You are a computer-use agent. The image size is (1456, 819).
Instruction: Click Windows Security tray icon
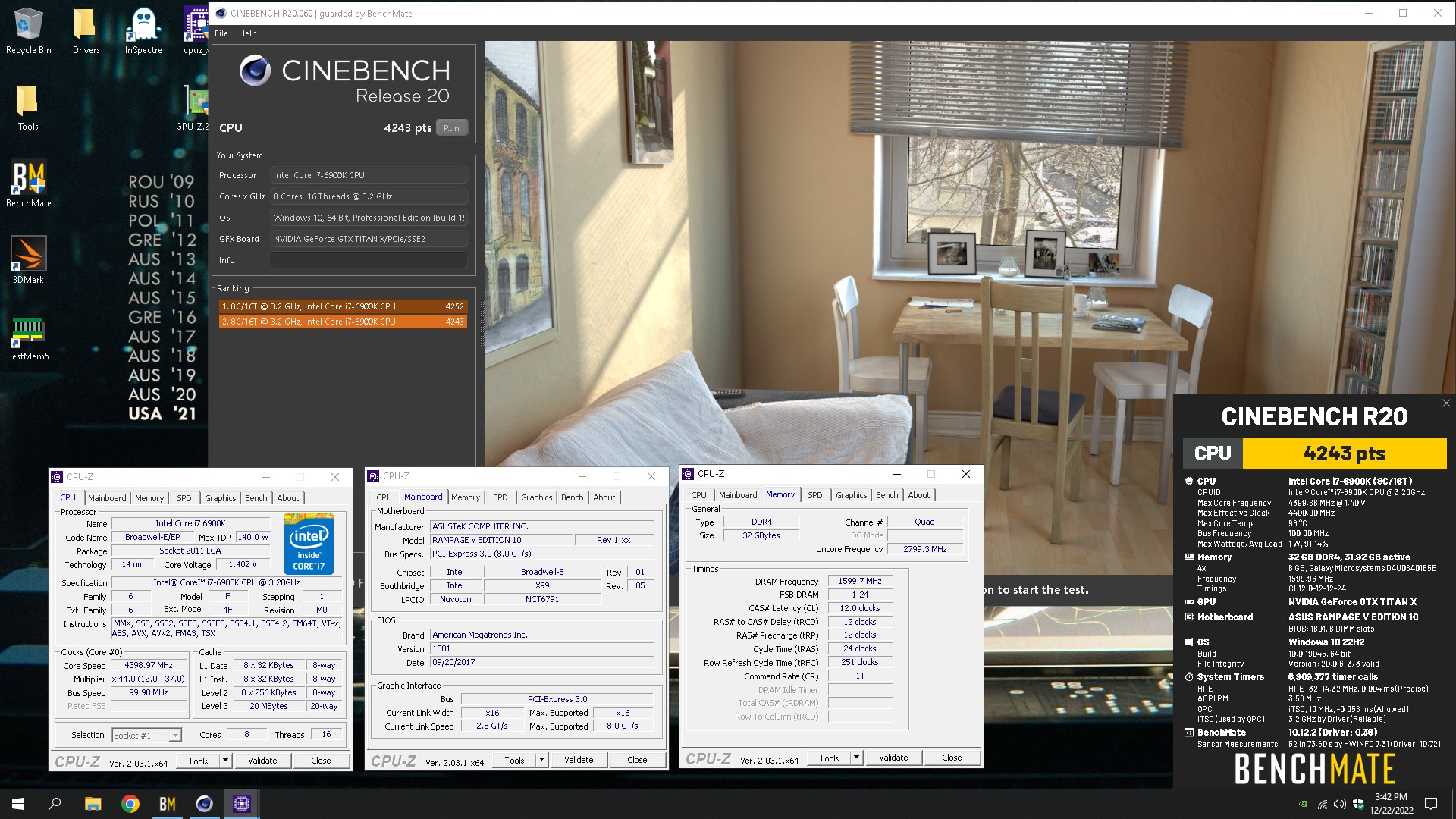1358,805
